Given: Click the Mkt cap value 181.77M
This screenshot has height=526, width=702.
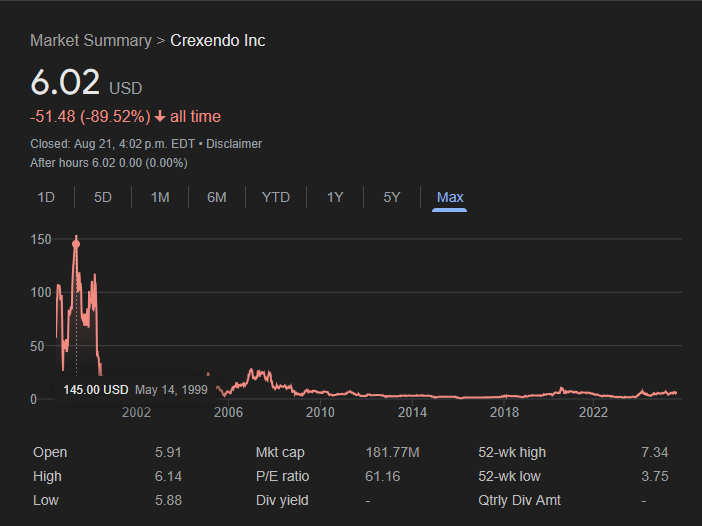Looking at the screenshot, I should tap(392, 452).
